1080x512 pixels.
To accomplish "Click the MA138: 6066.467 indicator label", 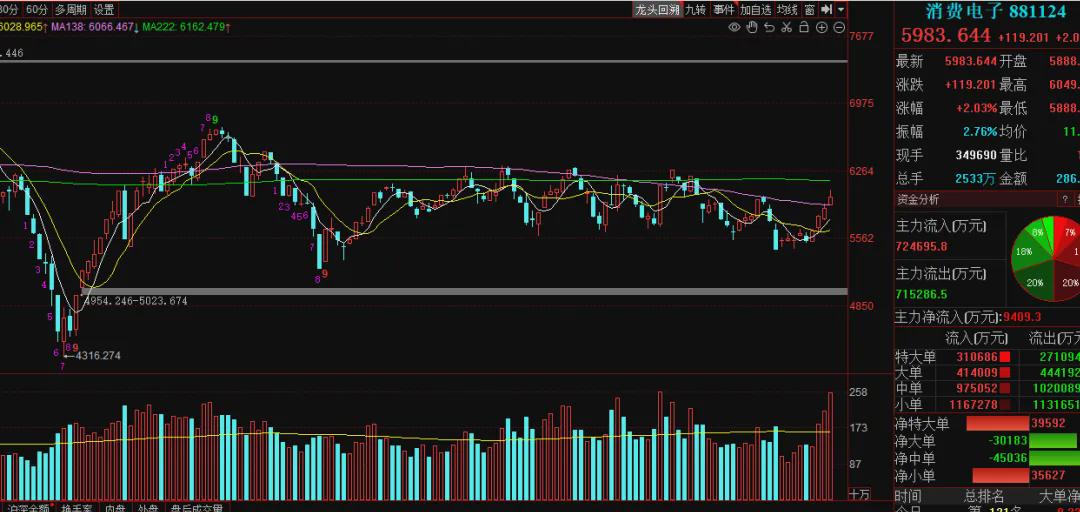I will point(92,27).
